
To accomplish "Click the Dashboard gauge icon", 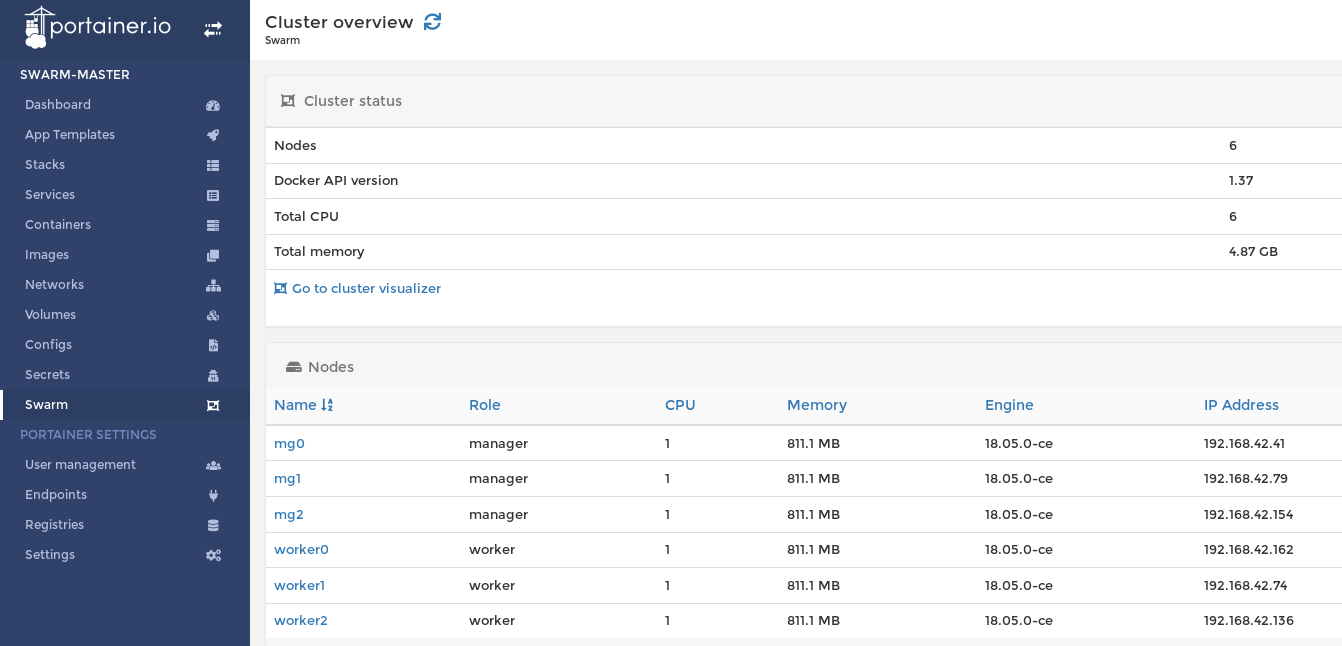I will click(213, 105).
